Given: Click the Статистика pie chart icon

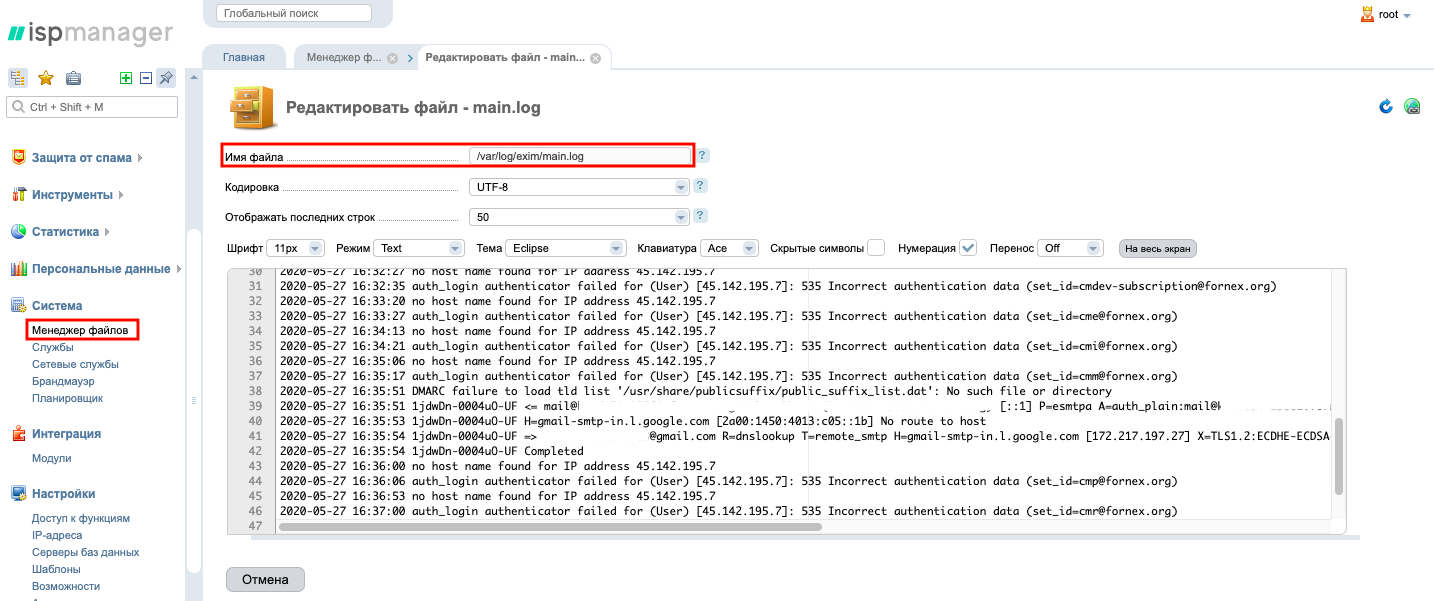Looking at the screenshot, I should (18, 231).
